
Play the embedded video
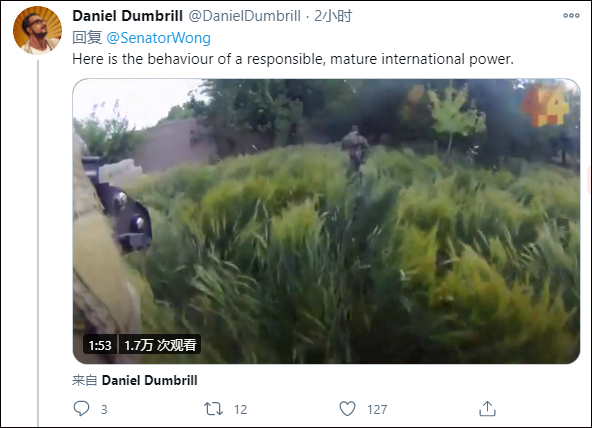pyautogui.click(x=326, y=221)
